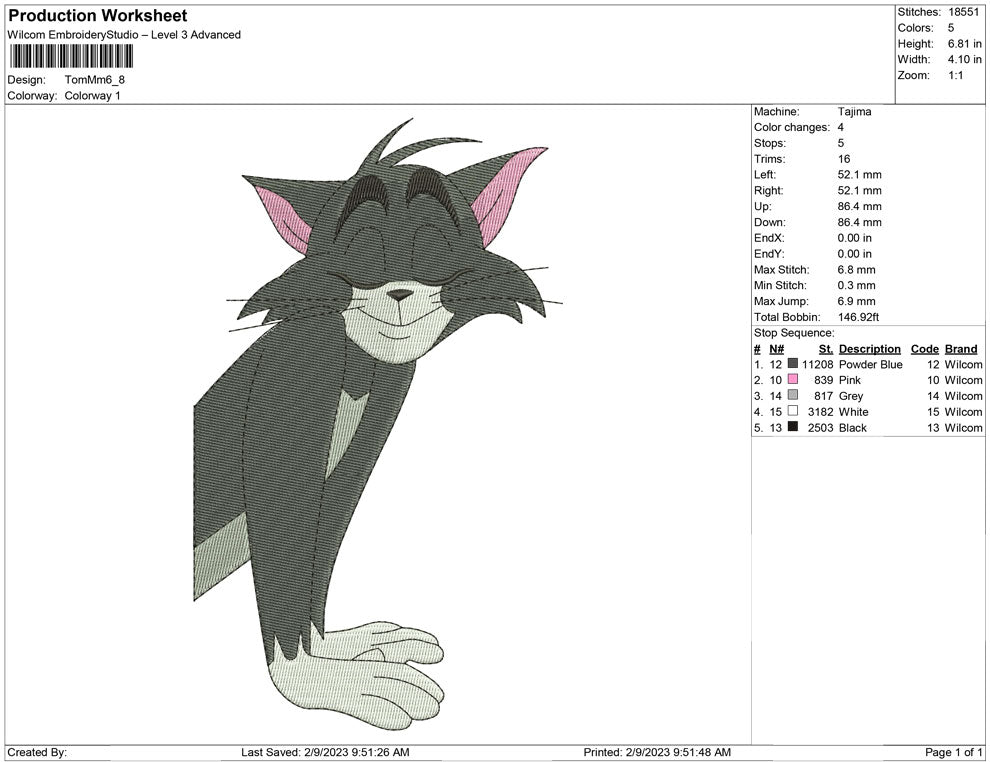Click the 'Created By:' footer label

[x=37, y=752]
